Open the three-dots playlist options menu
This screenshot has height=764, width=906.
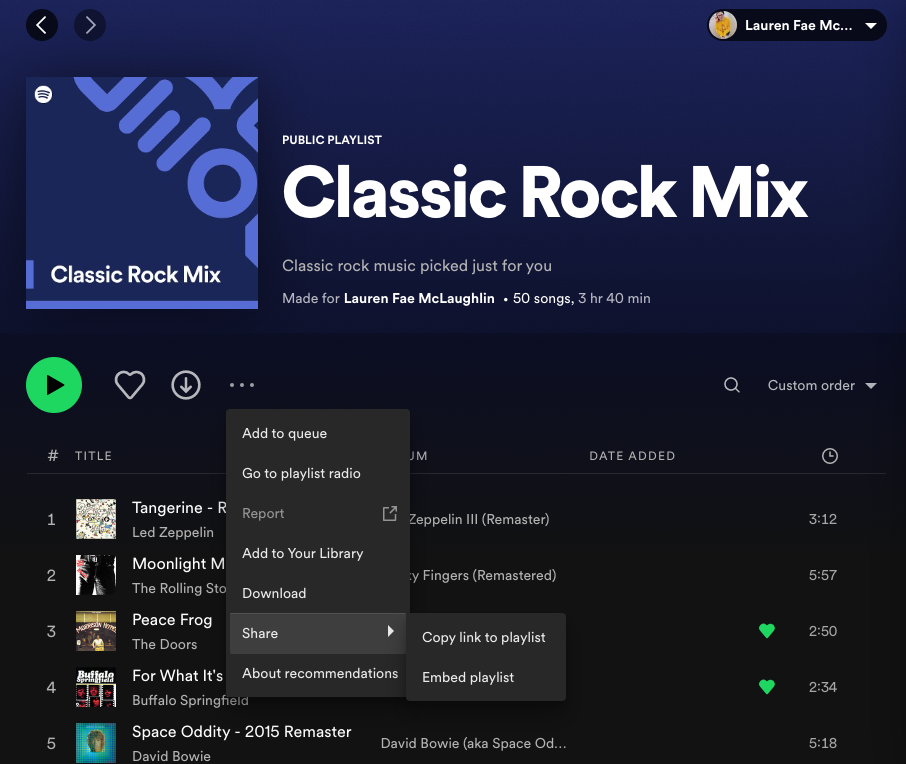[242, 385]
